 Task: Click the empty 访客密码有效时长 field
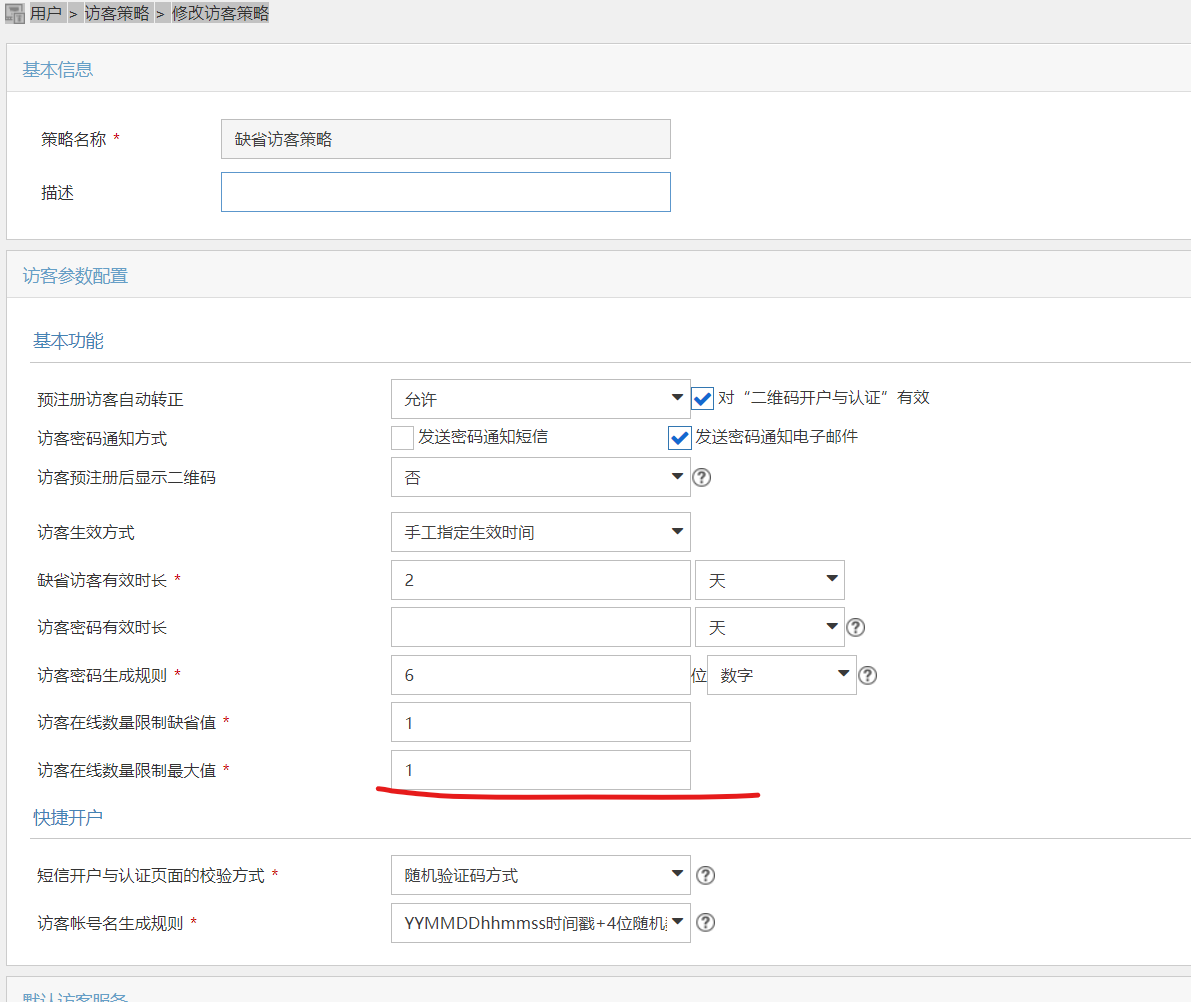click(540, 627)
